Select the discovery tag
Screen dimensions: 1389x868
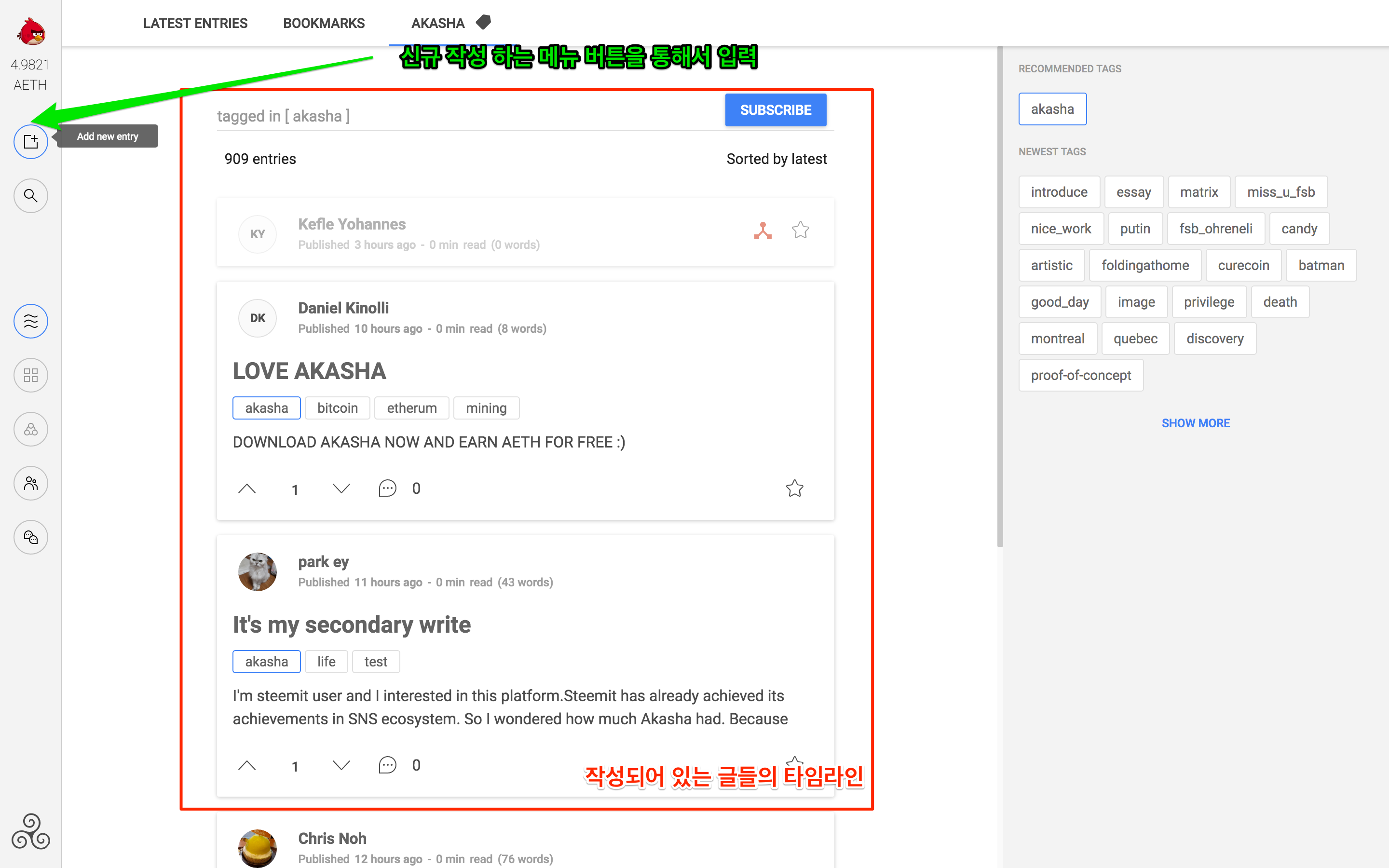coord(1215,339)
